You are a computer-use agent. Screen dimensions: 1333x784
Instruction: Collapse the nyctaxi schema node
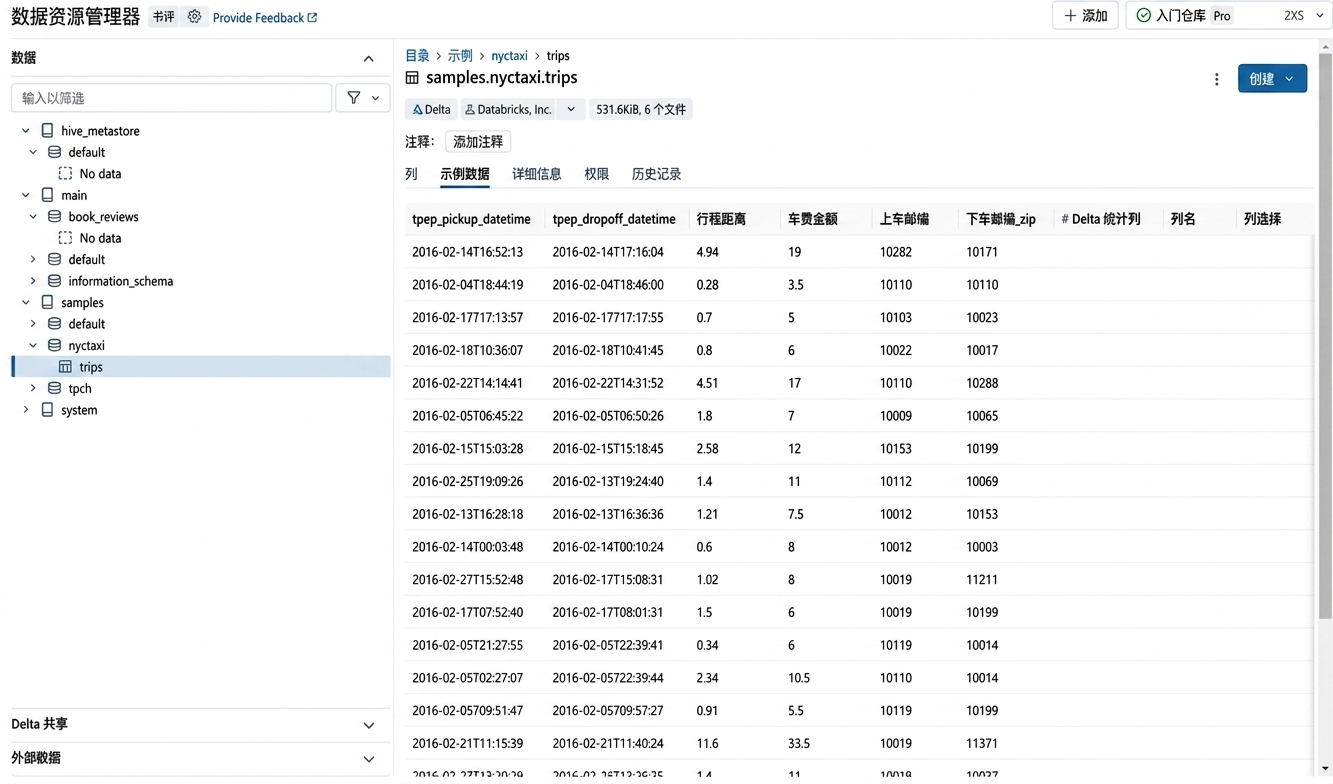tap(33, 345)
